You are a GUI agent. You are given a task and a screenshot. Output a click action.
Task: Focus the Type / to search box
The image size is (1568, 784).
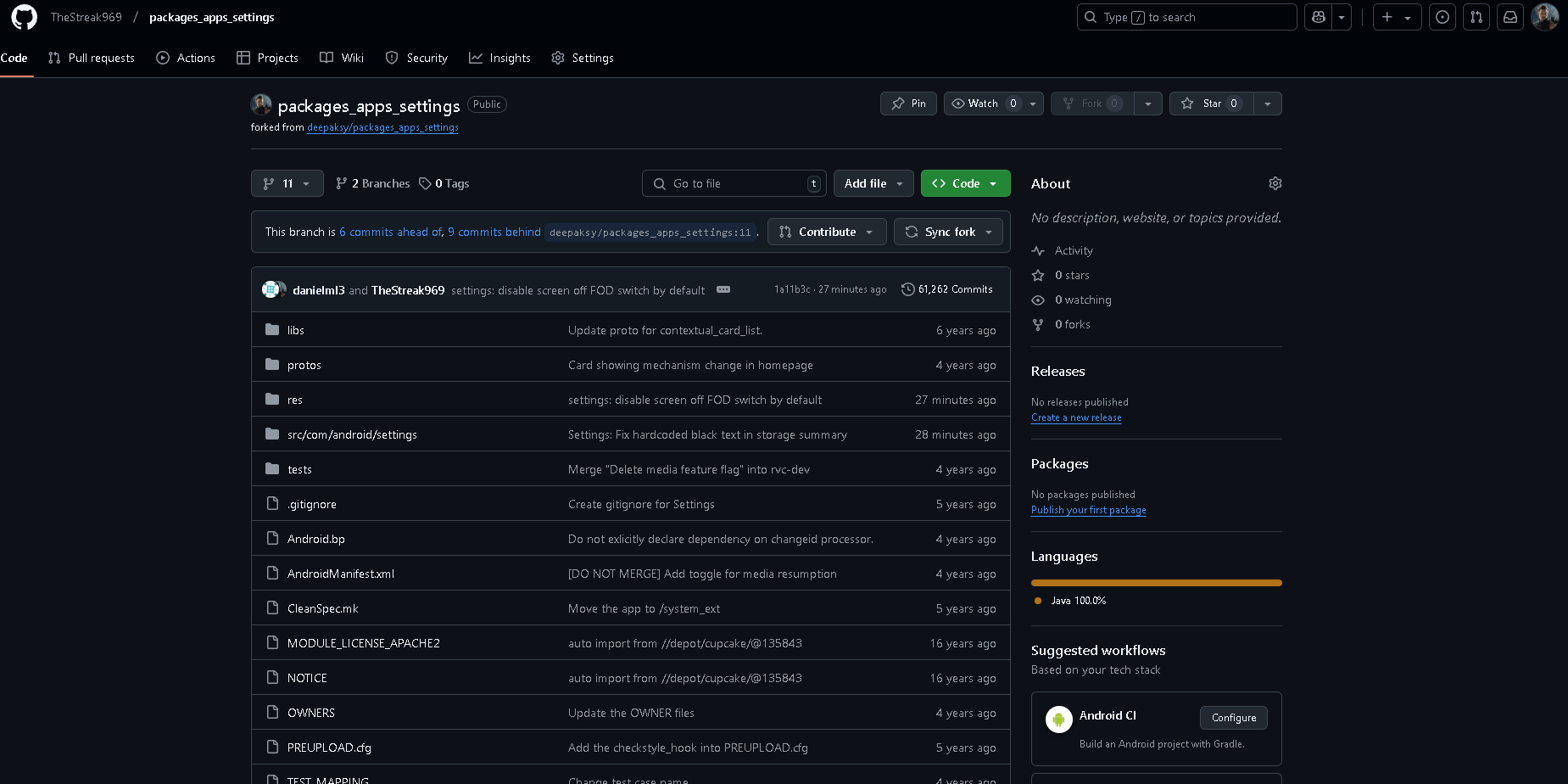click(1187, 17)
